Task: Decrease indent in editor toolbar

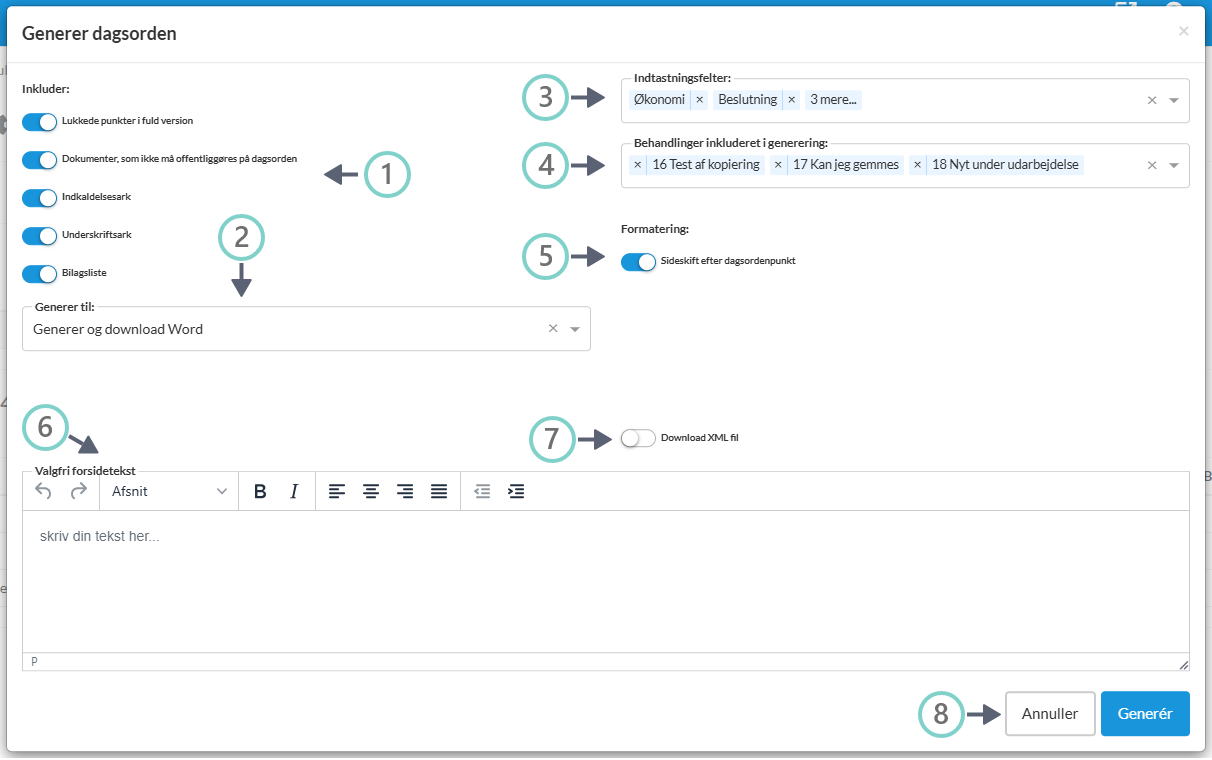Action: [482, 491]
